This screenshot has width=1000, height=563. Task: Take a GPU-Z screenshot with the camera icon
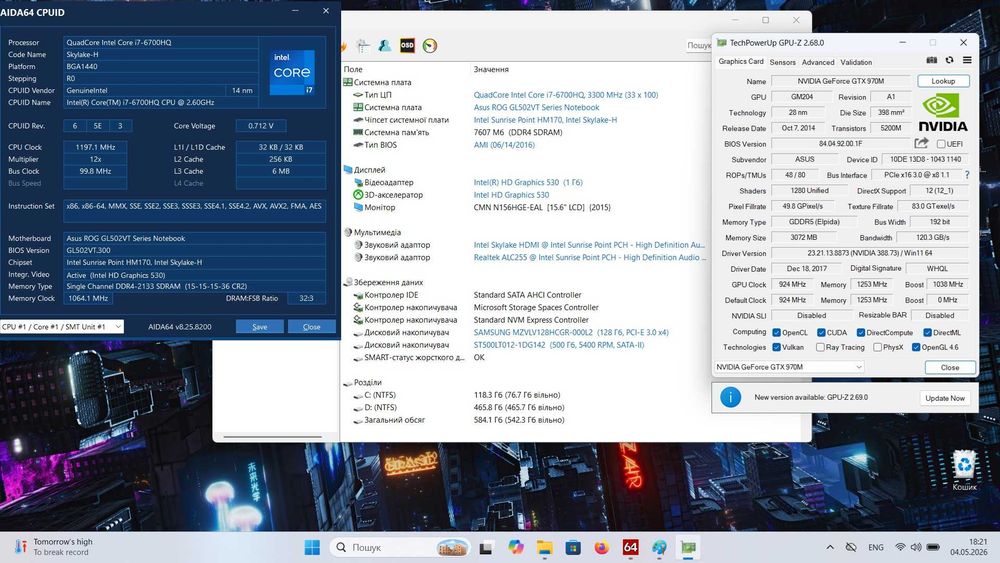coord(932,60)
